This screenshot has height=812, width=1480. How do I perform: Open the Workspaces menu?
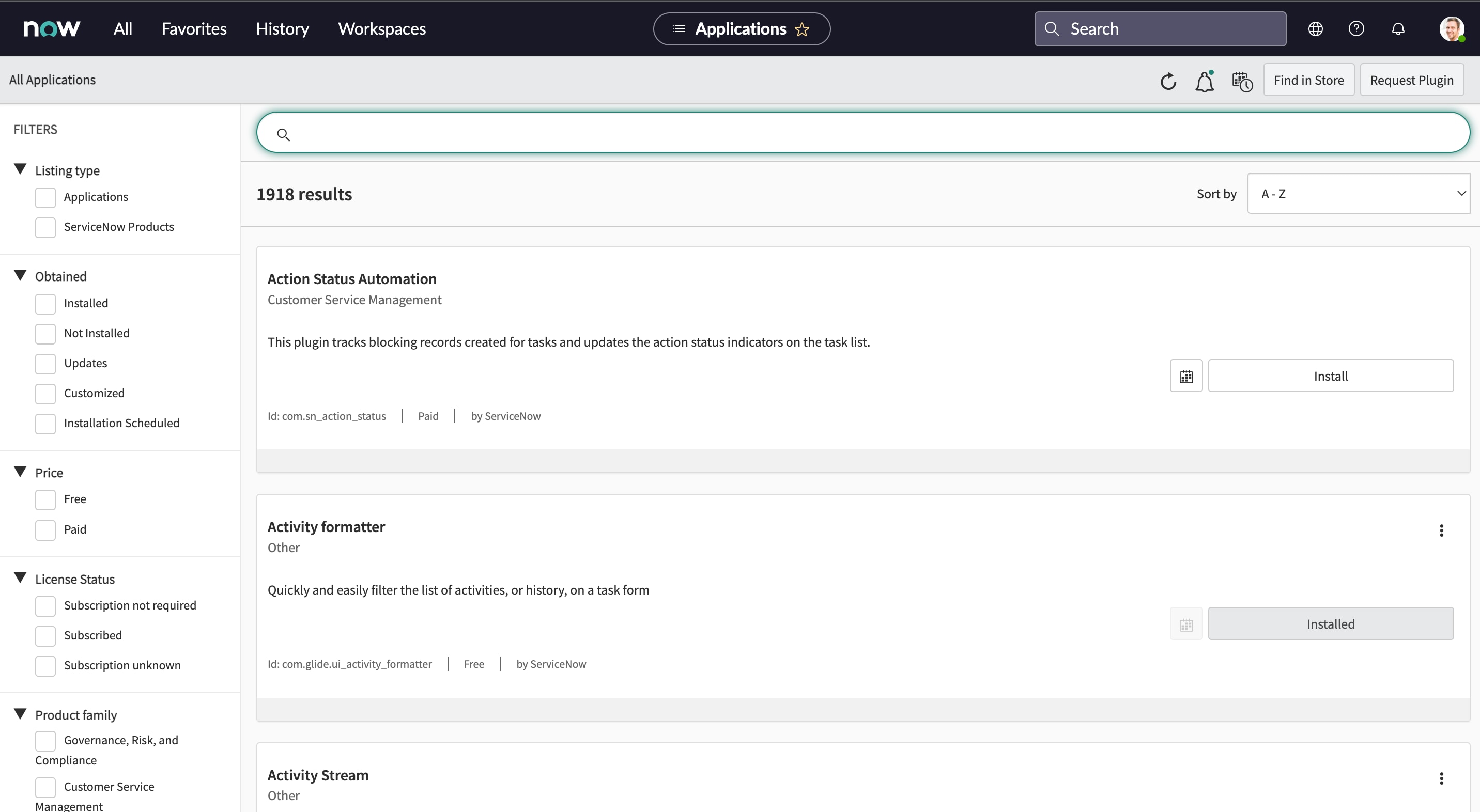coord(381,29)
